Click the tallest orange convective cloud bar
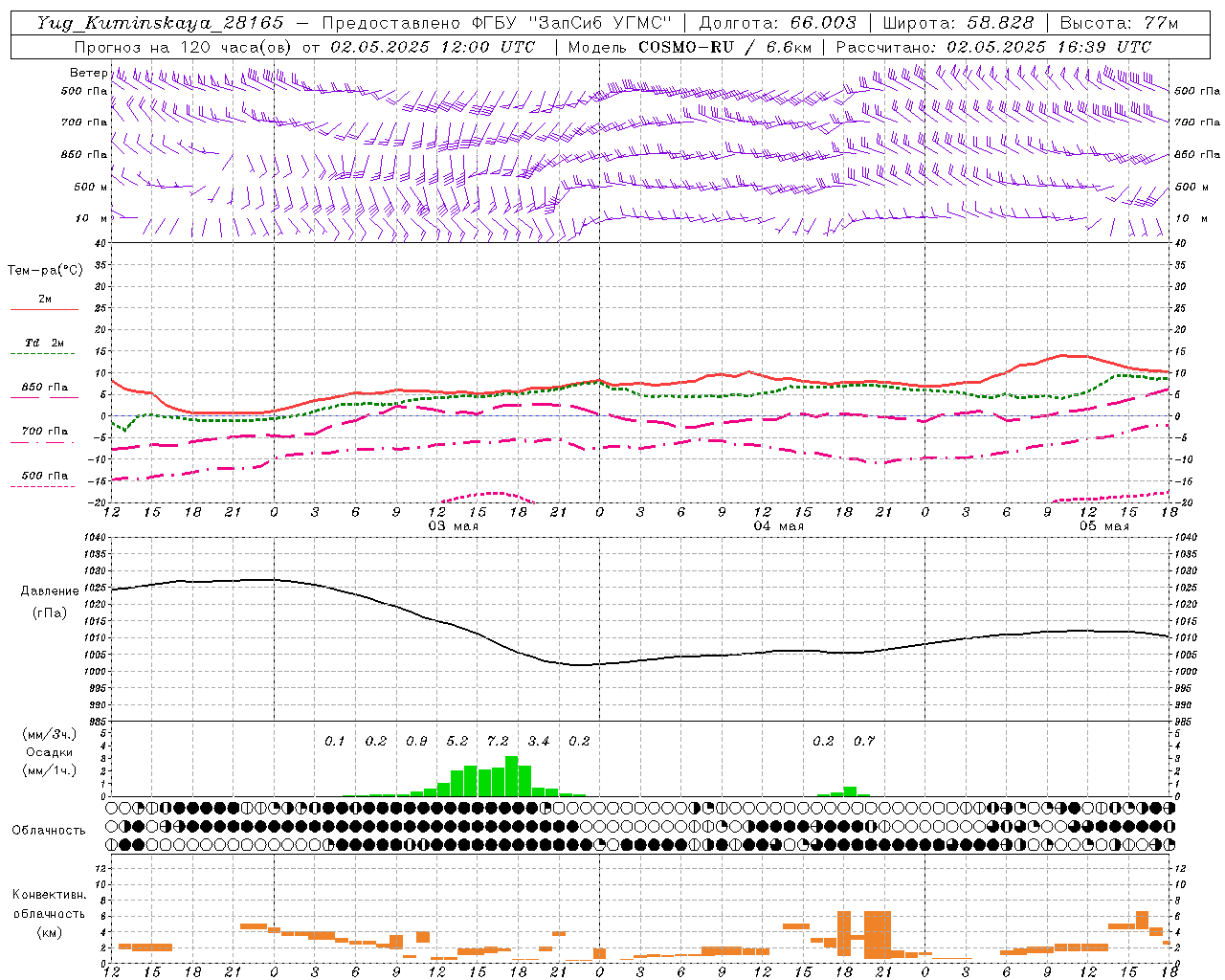 [x=878, y=934]
